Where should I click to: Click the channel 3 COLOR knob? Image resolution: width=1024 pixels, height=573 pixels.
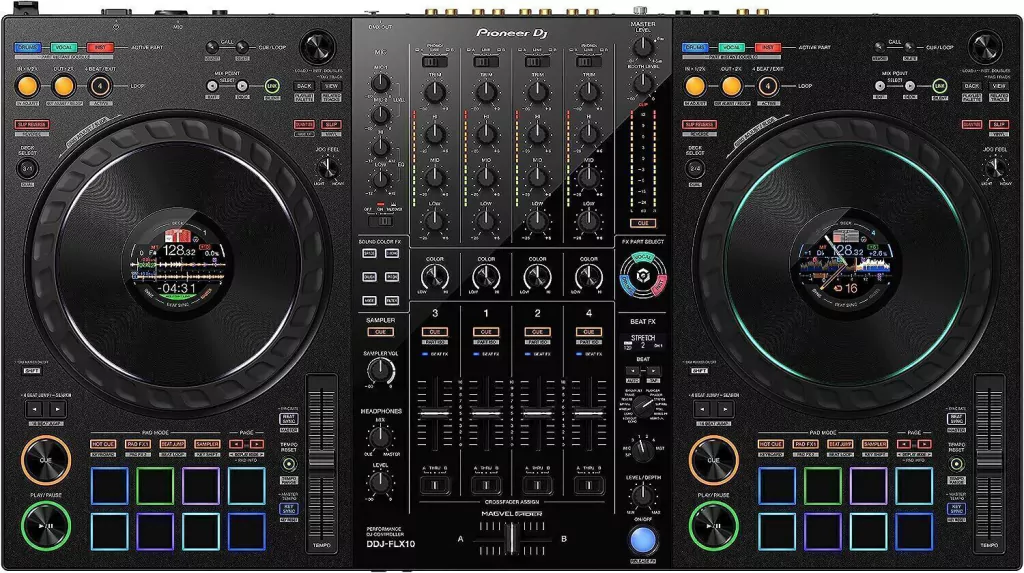click(x=434, y=278)
